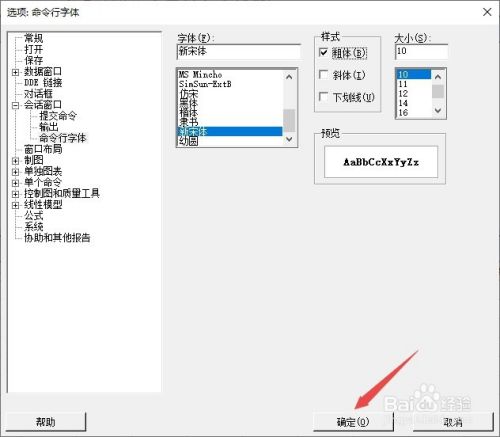This screenshot has height=437, width=500.
Task: Toggle the 下划线(U) underline checkbox
Action: click(x=324, y=97)
